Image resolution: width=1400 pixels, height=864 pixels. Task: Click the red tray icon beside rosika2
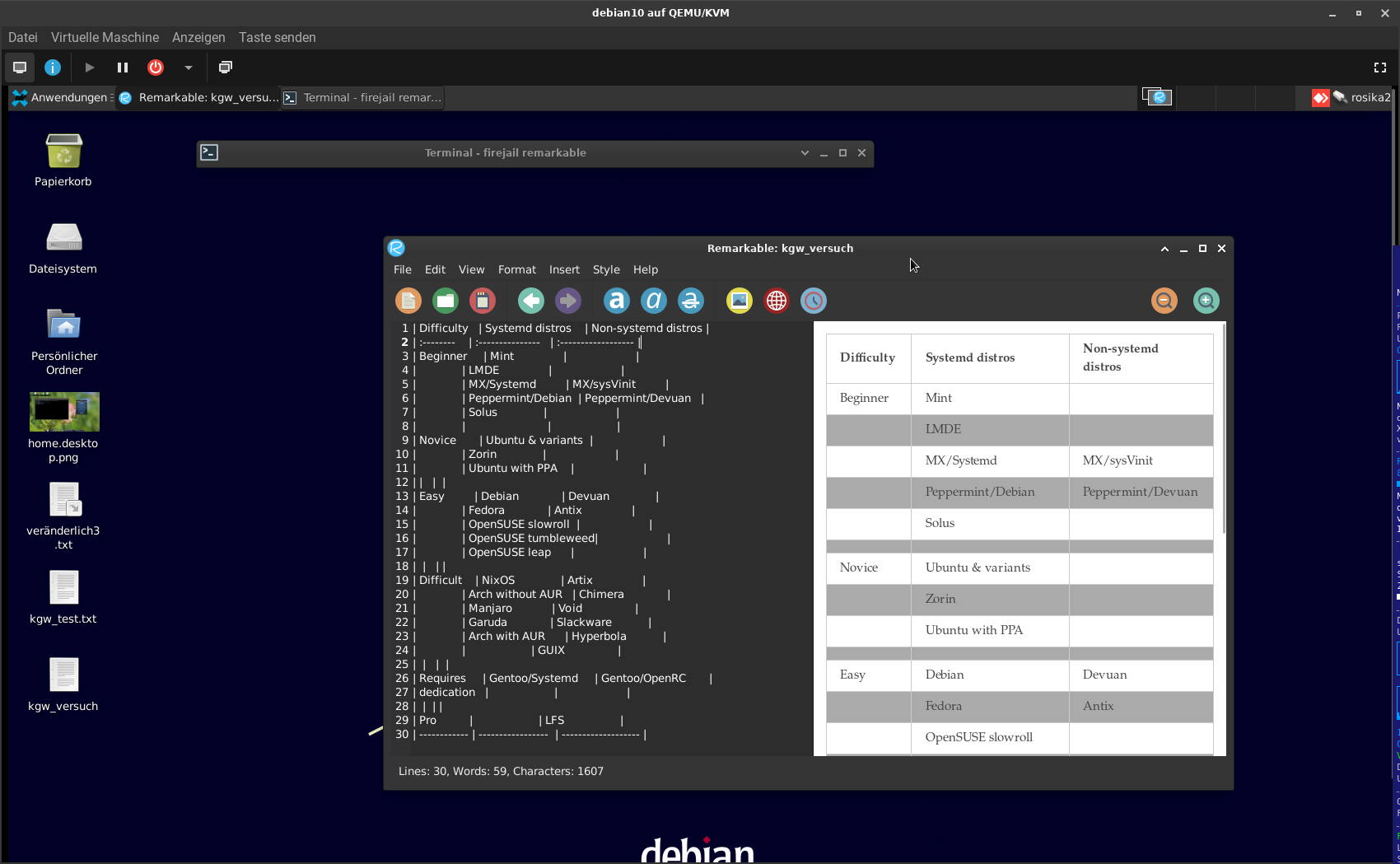tap(1321, 98)
